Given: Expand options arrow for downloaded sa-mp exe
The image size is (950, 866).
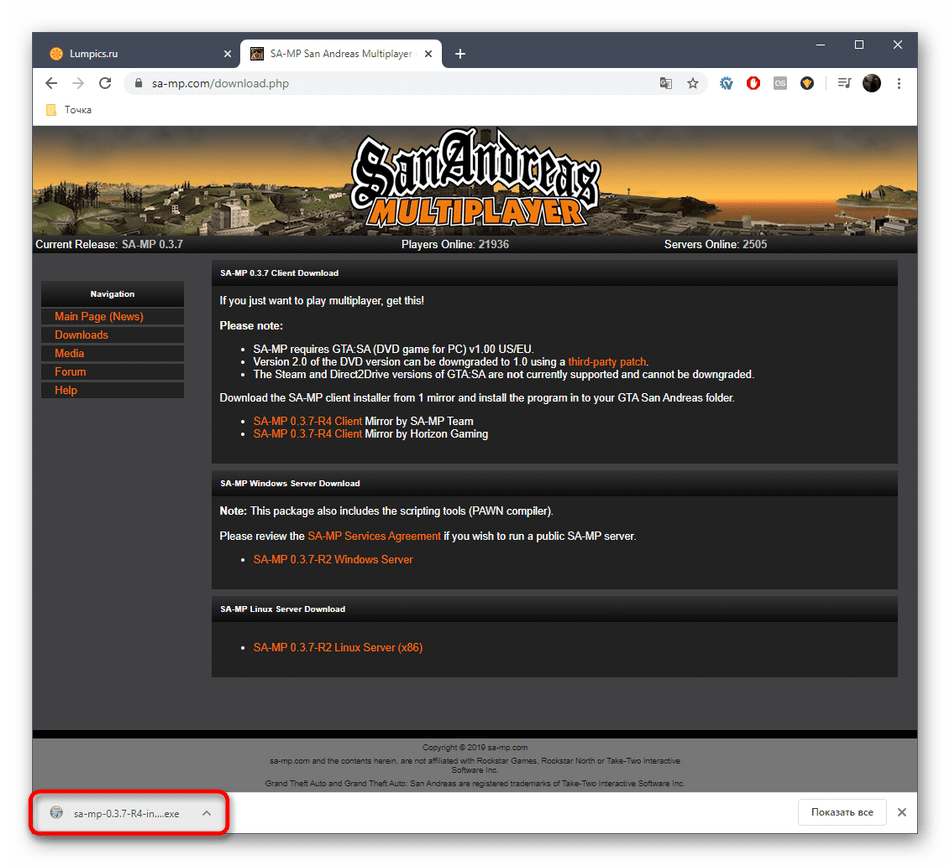Looking at the screenshot, I should click(206, 813).
